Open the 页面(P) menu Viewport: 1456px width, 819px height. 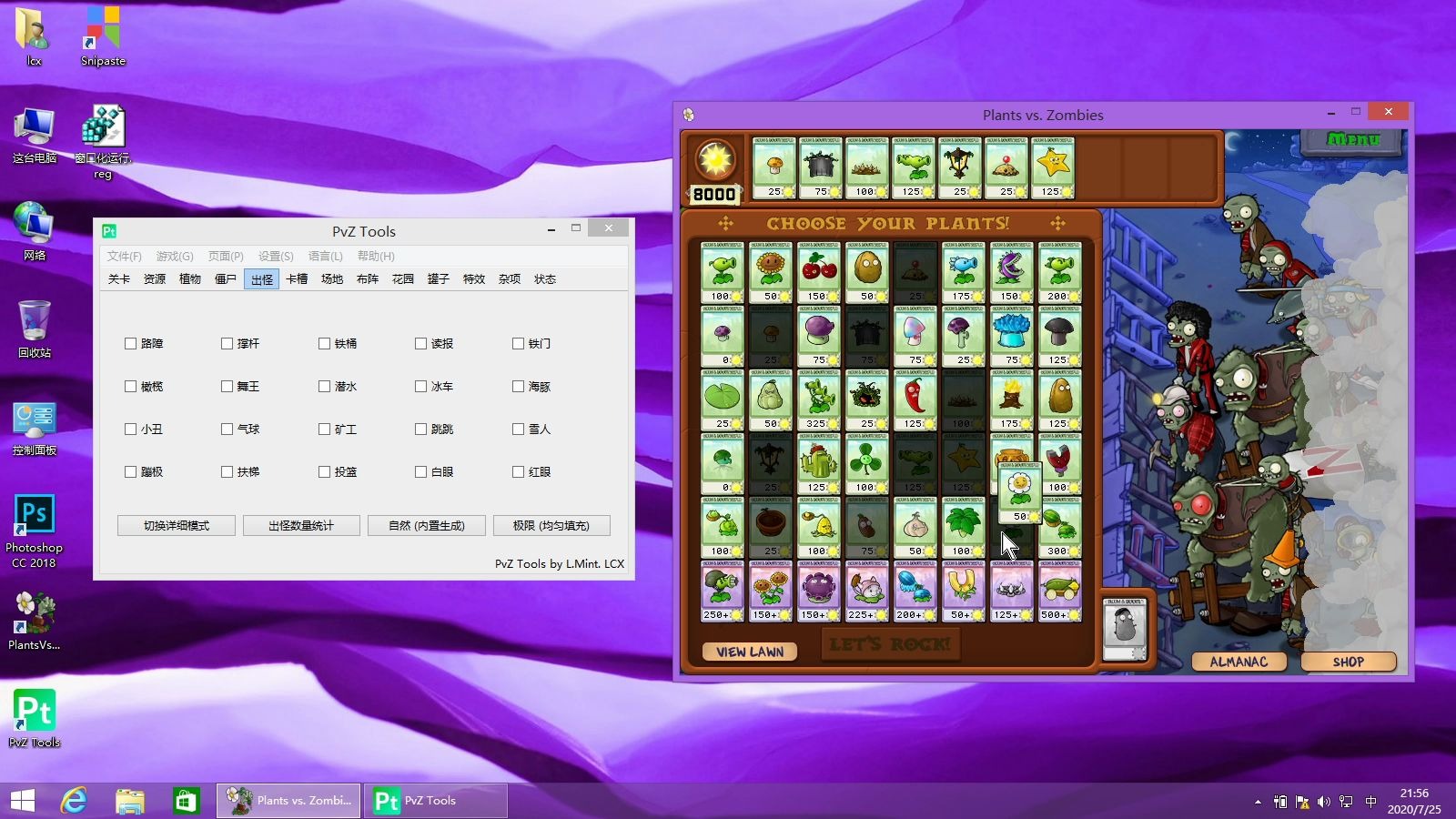pyautogui.click(x=226, y=257)
